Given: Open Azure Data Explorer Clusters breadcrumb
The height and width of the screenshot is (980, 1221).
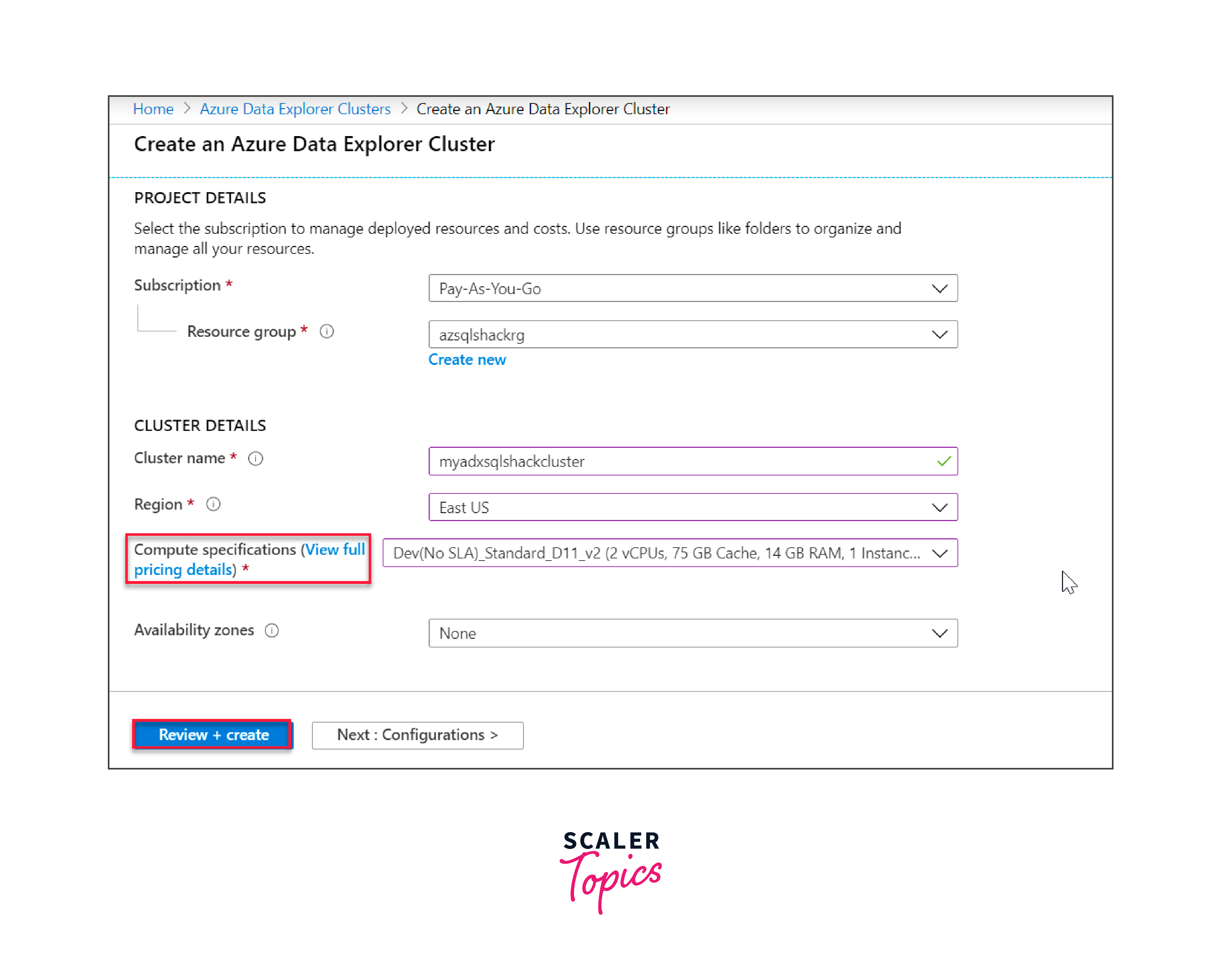Looking at the screenshot, I should (x=295, y=109).
